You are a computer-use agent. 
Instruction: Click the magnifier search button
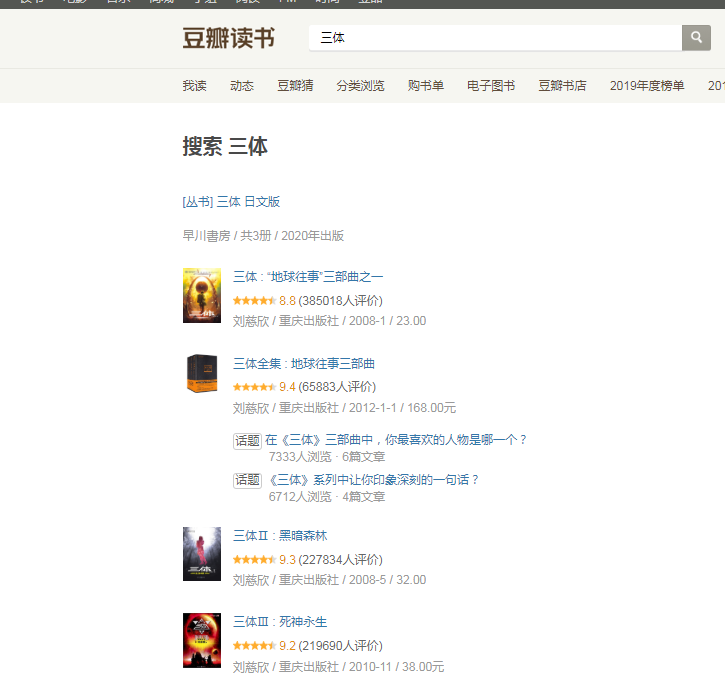tap(696, 38)
